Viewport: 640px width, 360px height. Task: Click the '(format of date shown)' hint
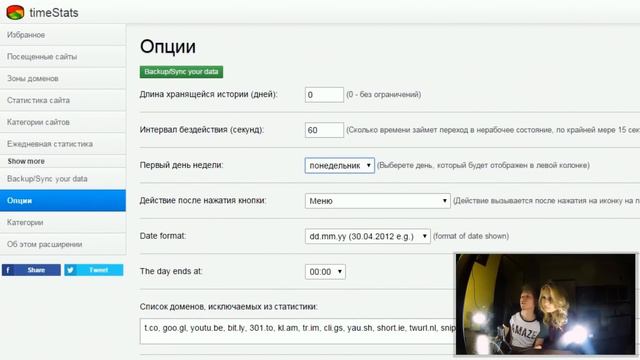tap(471, 236)
